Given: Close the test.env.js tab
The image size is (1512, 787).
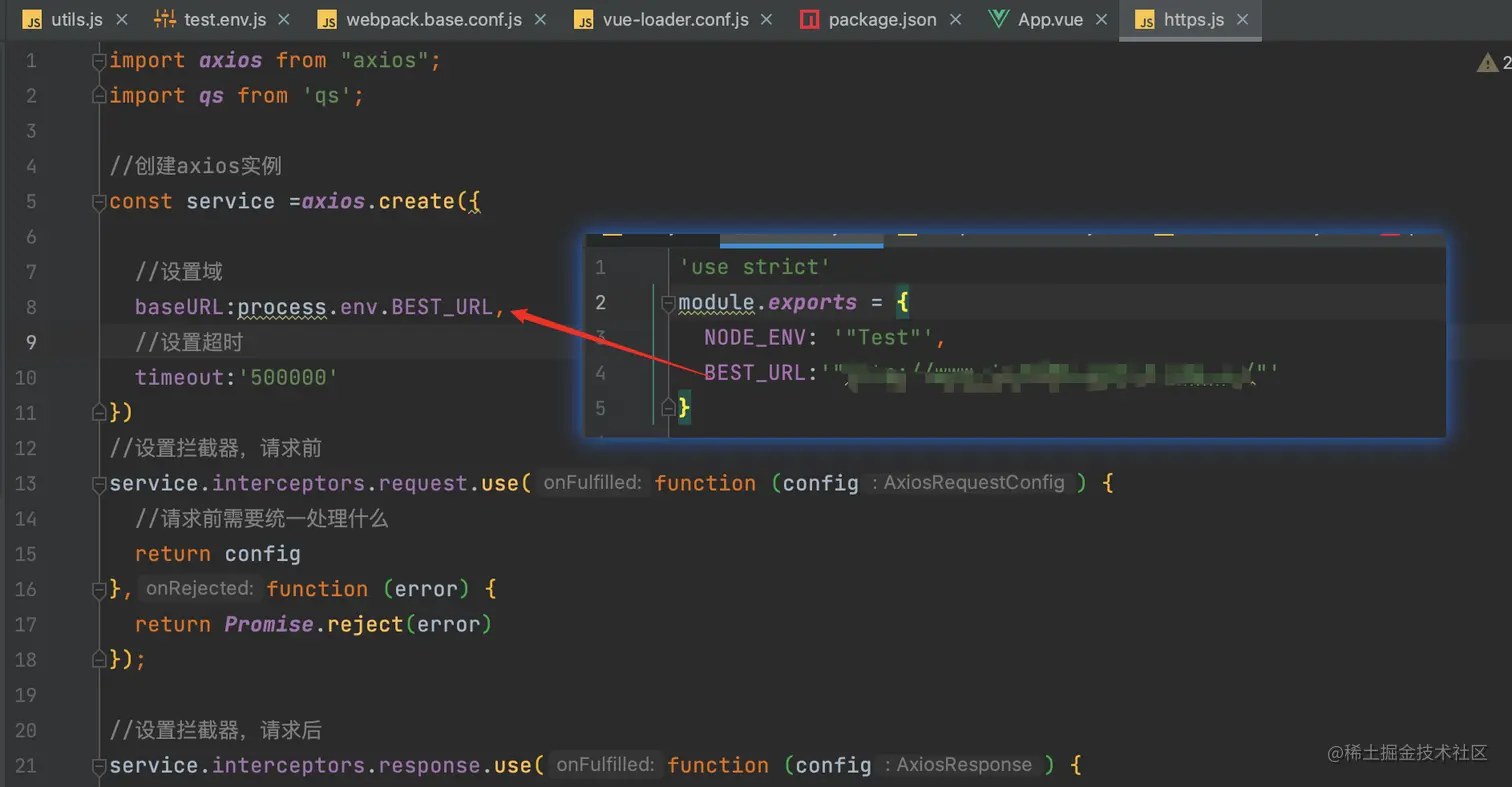Looking at the screenshot, I should tap(284, 19).
